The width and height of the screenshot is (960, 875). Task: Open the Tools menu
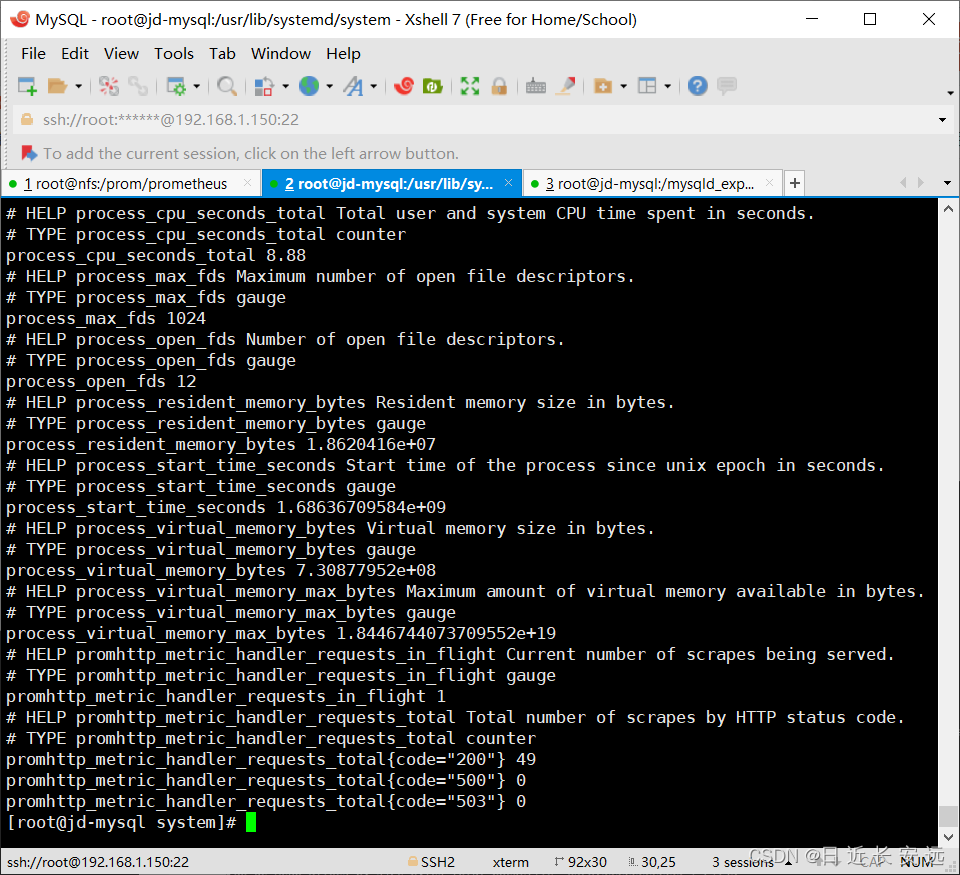[174, 54]
